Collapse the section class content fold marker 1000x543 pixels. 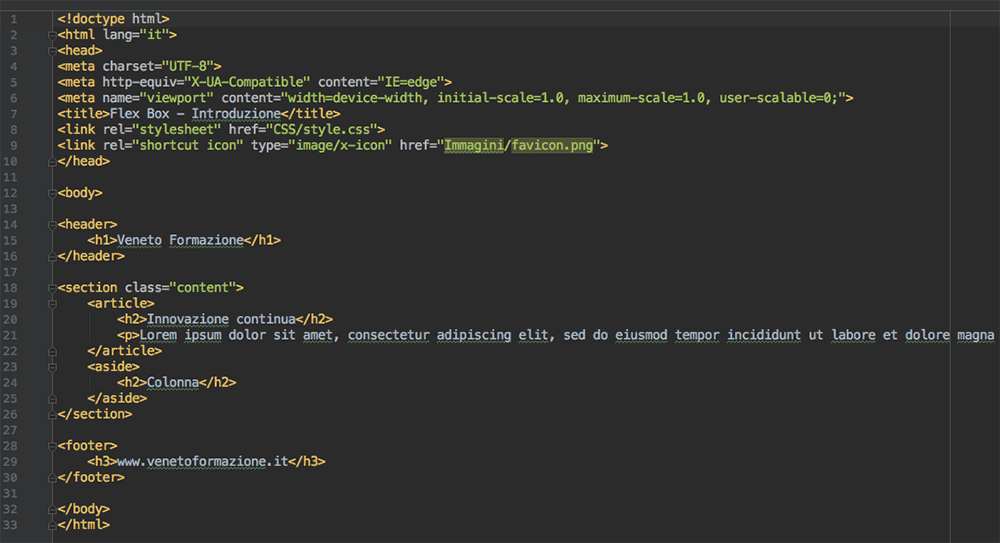click(x=52, y=288)
